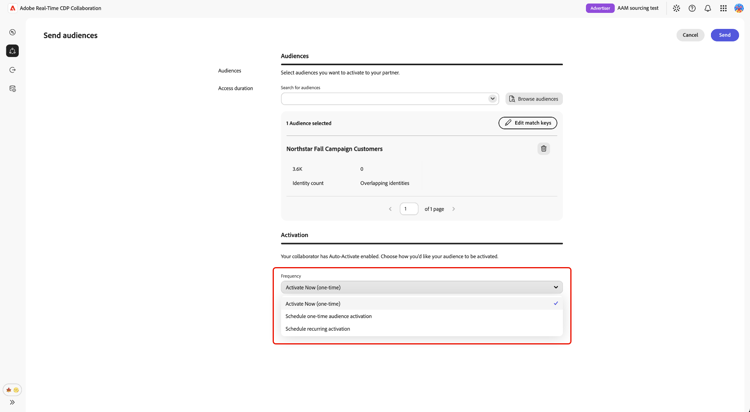Go to next page of audiences

tap(453, 209)
